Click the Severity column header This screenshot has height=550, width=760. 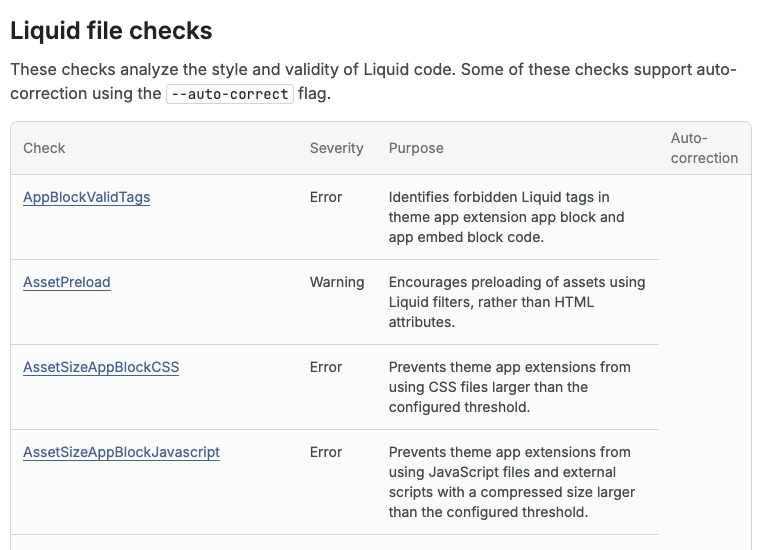[x=337, y=148]
